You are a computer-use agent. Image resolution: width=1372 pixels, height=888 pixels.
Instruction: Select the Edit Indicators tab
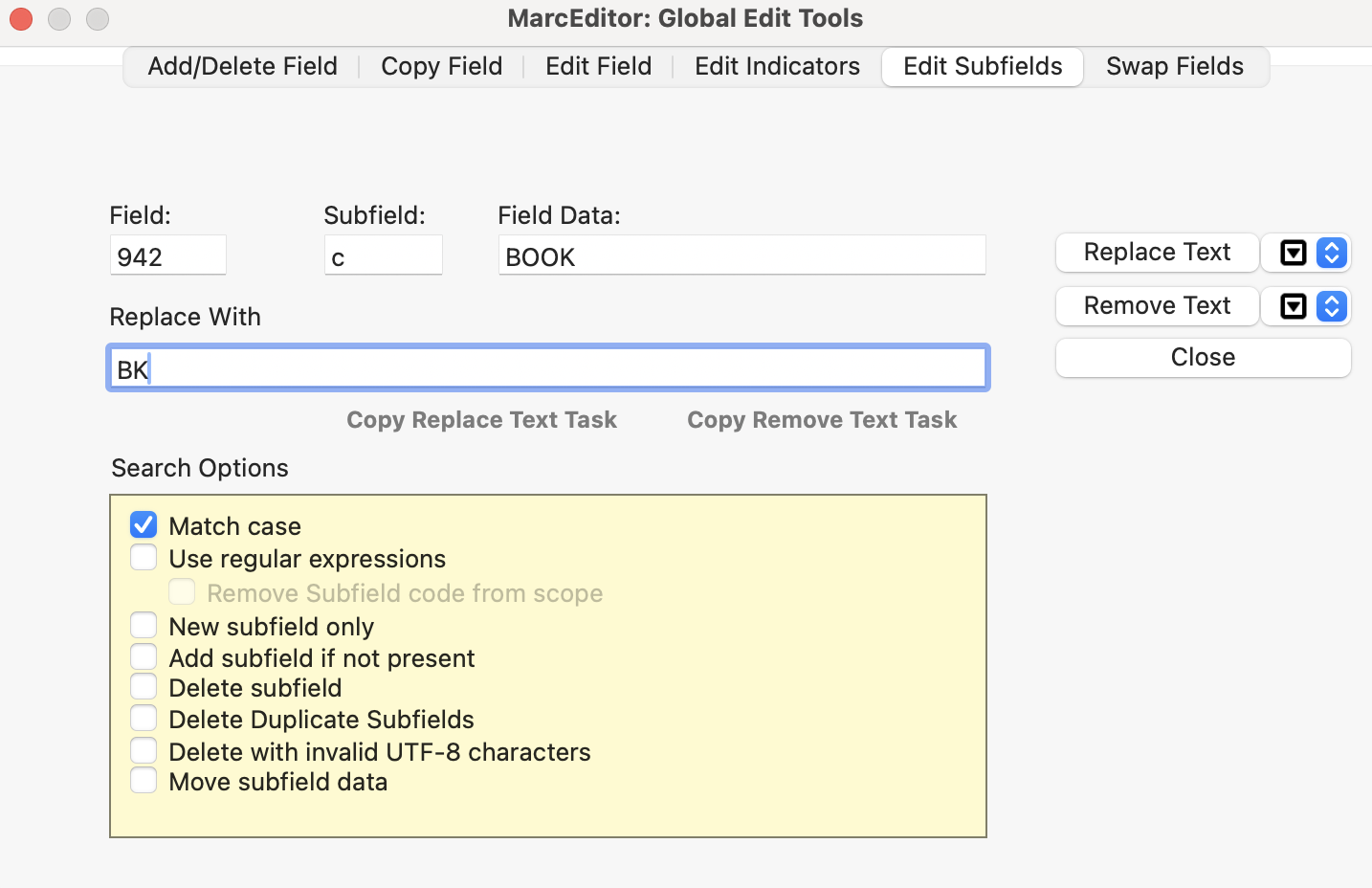tap(777, 66)
